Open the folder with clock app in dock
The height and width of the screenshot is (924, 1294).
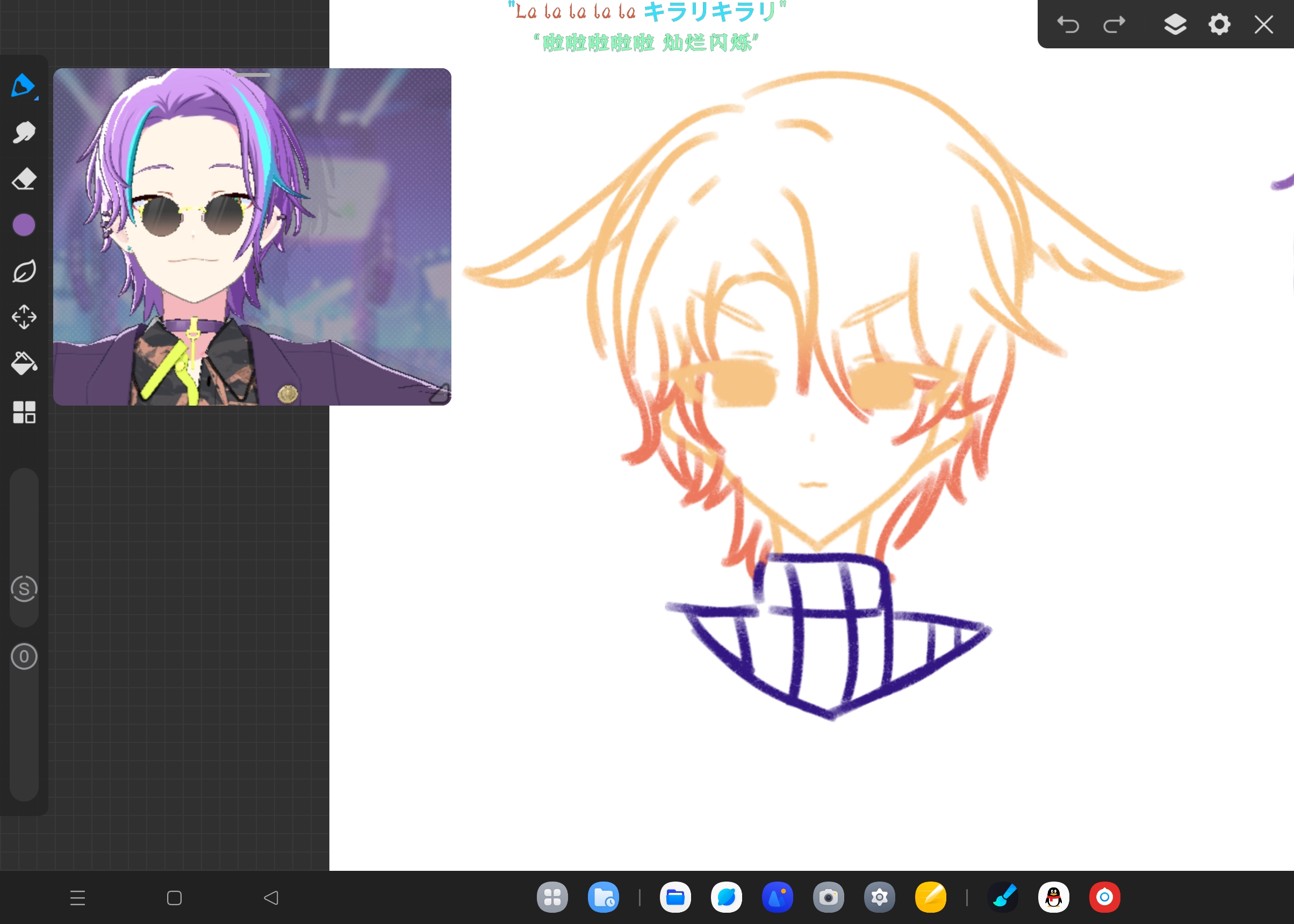coord(603,897)
